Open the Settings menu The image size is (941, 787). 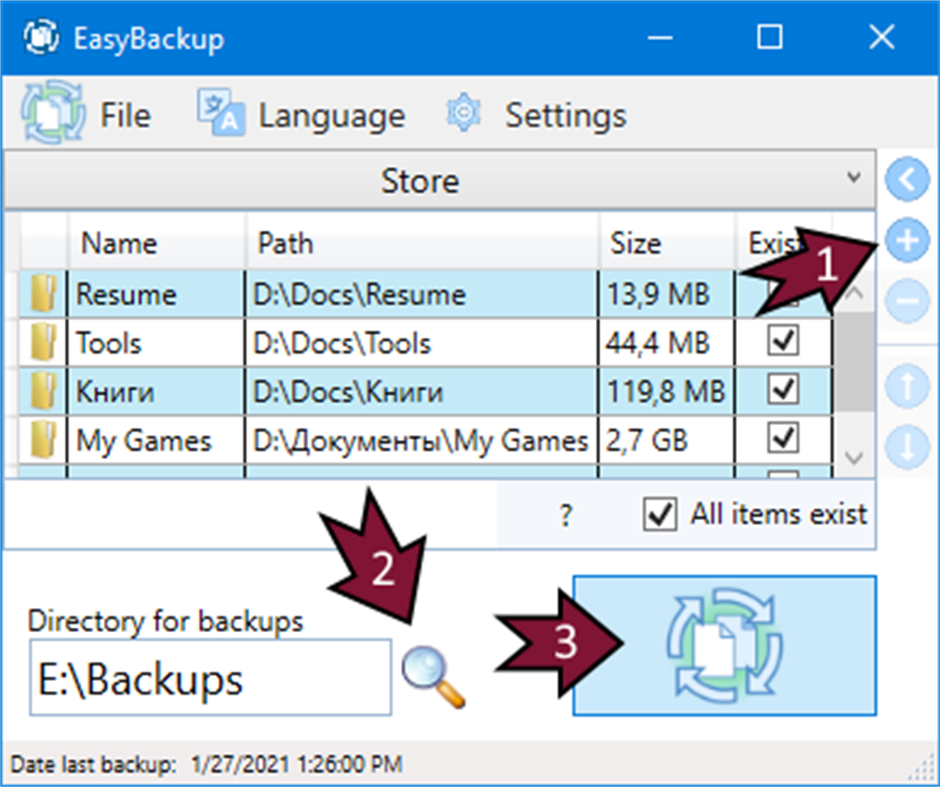[565, 115]
